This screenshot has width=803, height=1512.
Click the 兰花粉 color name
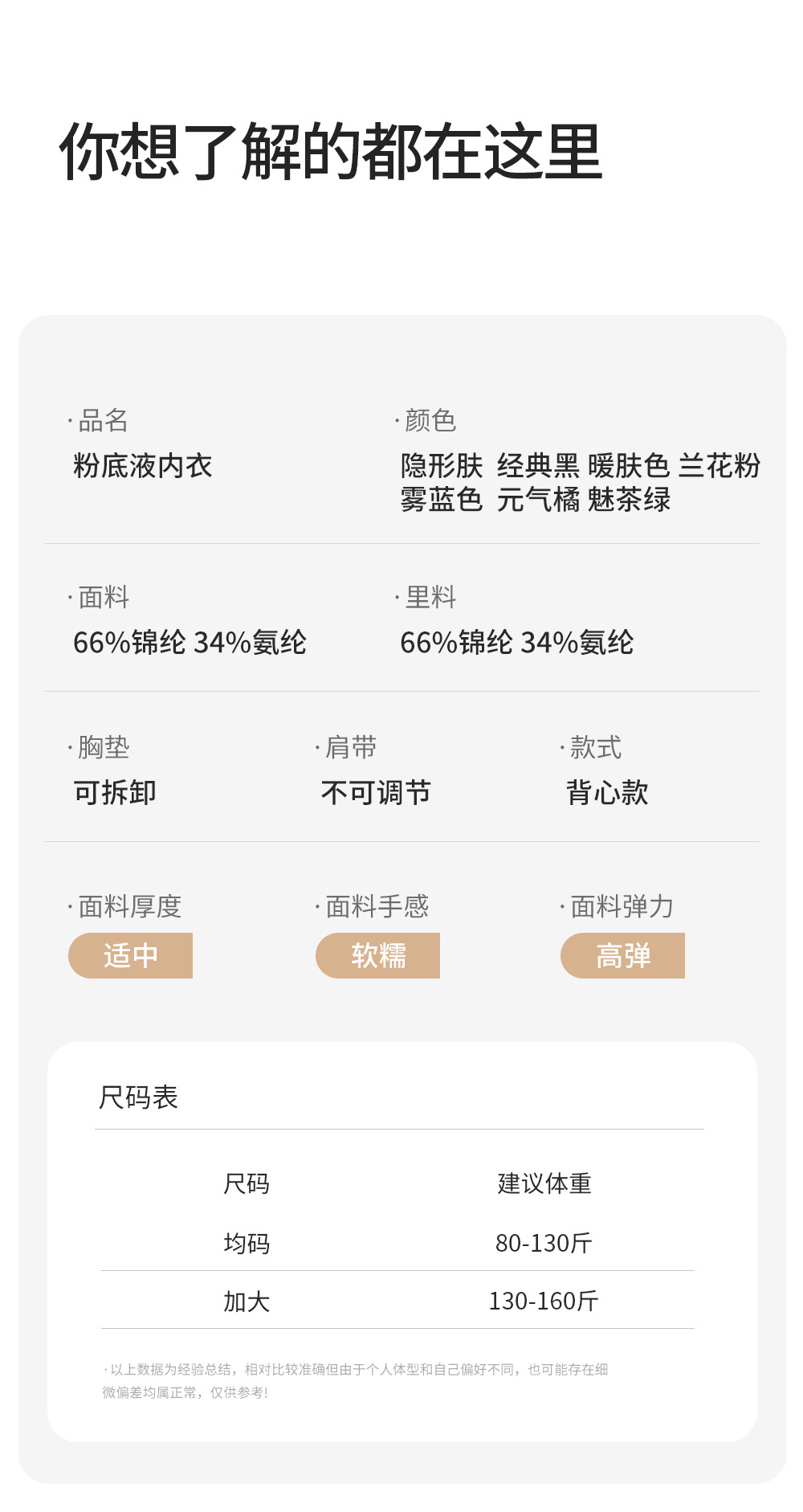[719, 466]
